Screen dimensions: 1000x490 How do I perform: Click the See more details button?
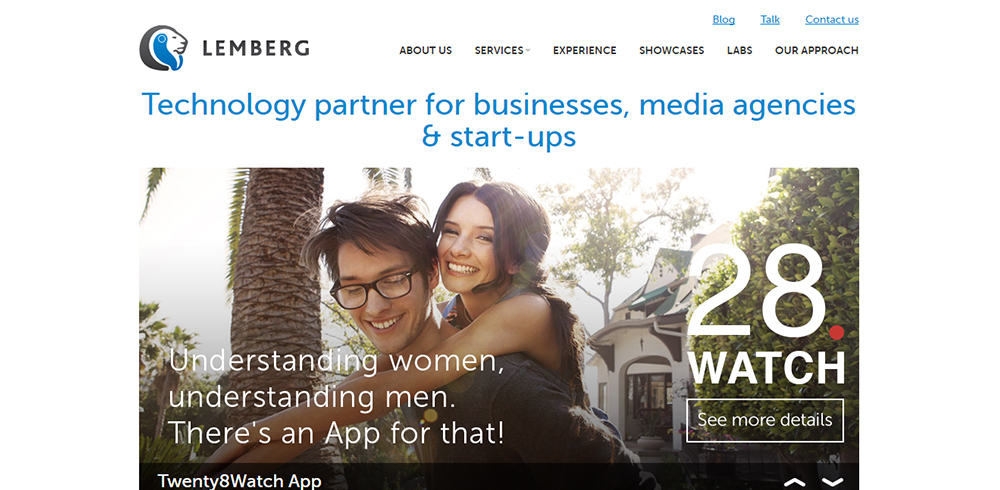pyautogui.click(x=765, y=420)
